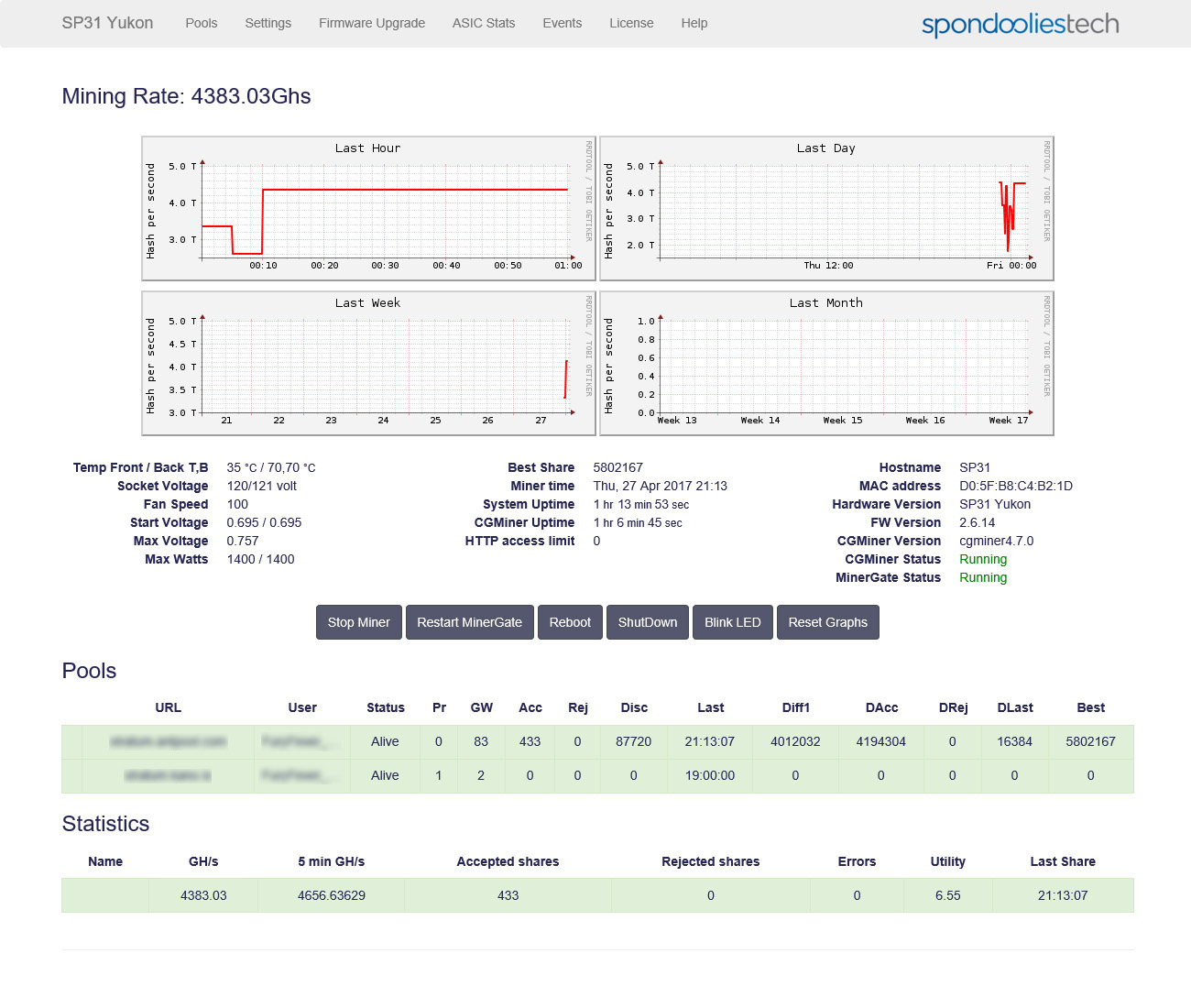Screen dimensions: 1191x1008
Task: Click the Hostname value SP31
Action: point(975,467)
